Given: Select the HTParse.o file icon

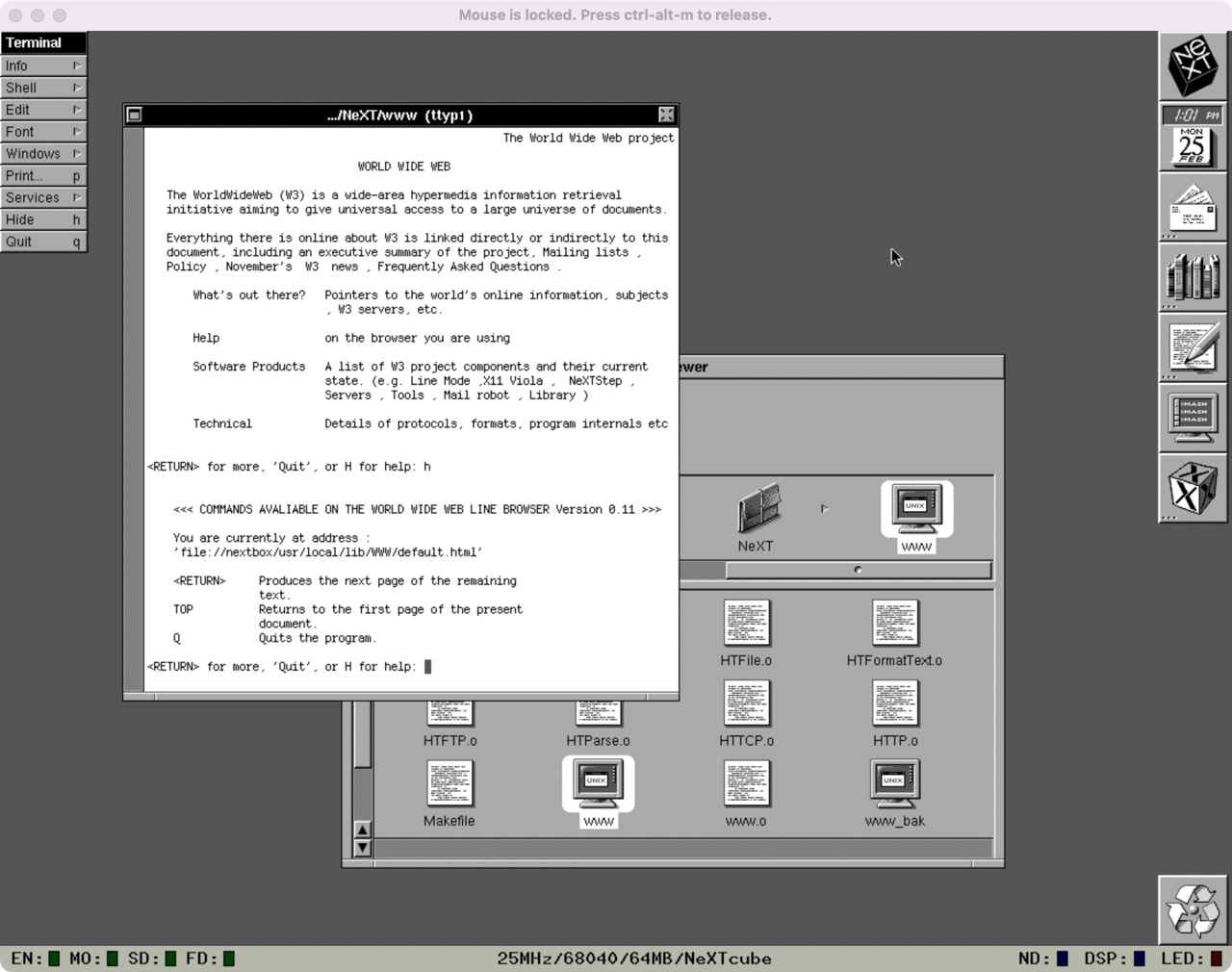Looking at the screenshot, I should (598, 713).
